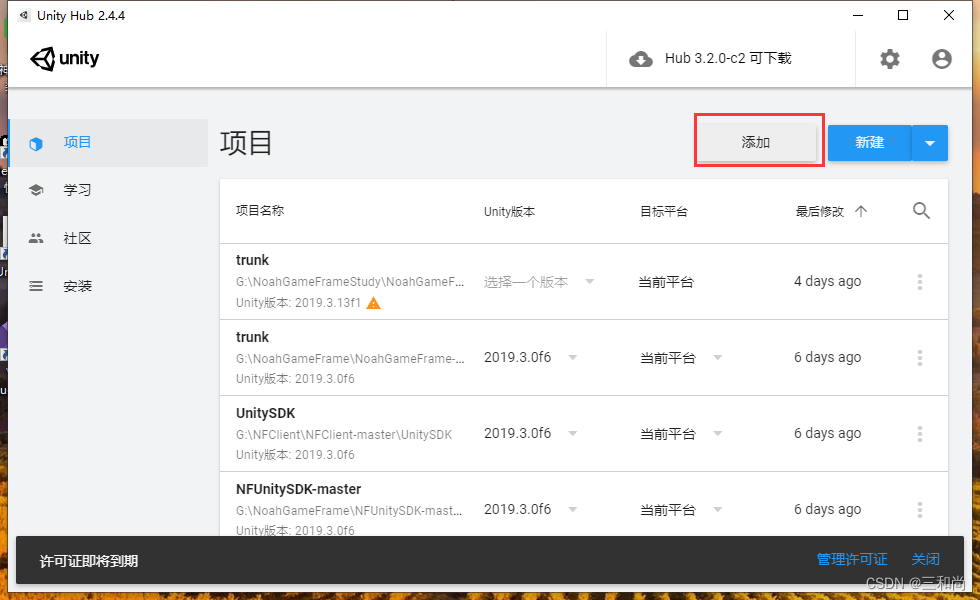Viewport: 980px width, 600px height.
Task: Open the user account profile icon
Action: pyautogui.click(x=941, y=59)
